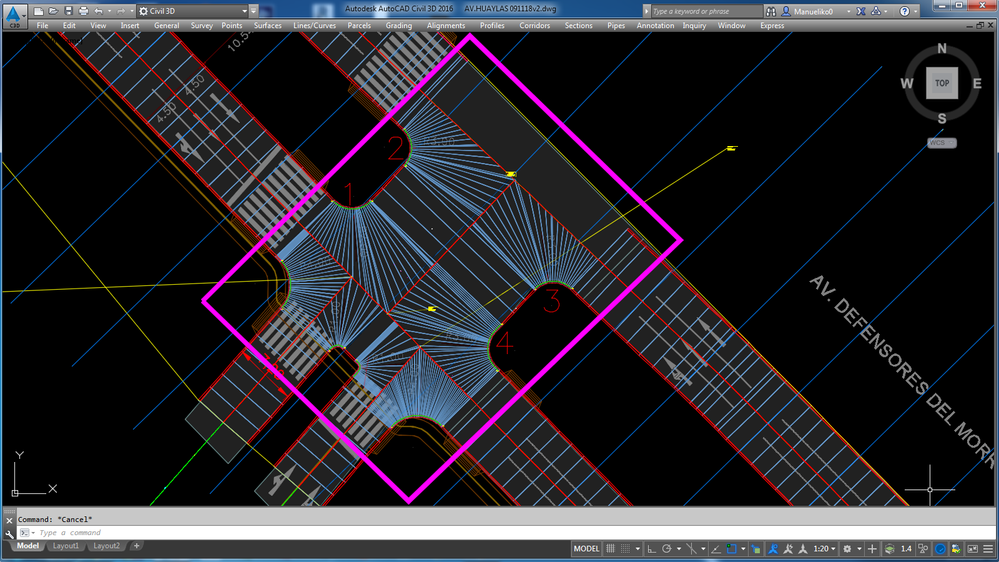Click the MODEL space status button
The image size is (999, 562).
click(x=586, y=549)
